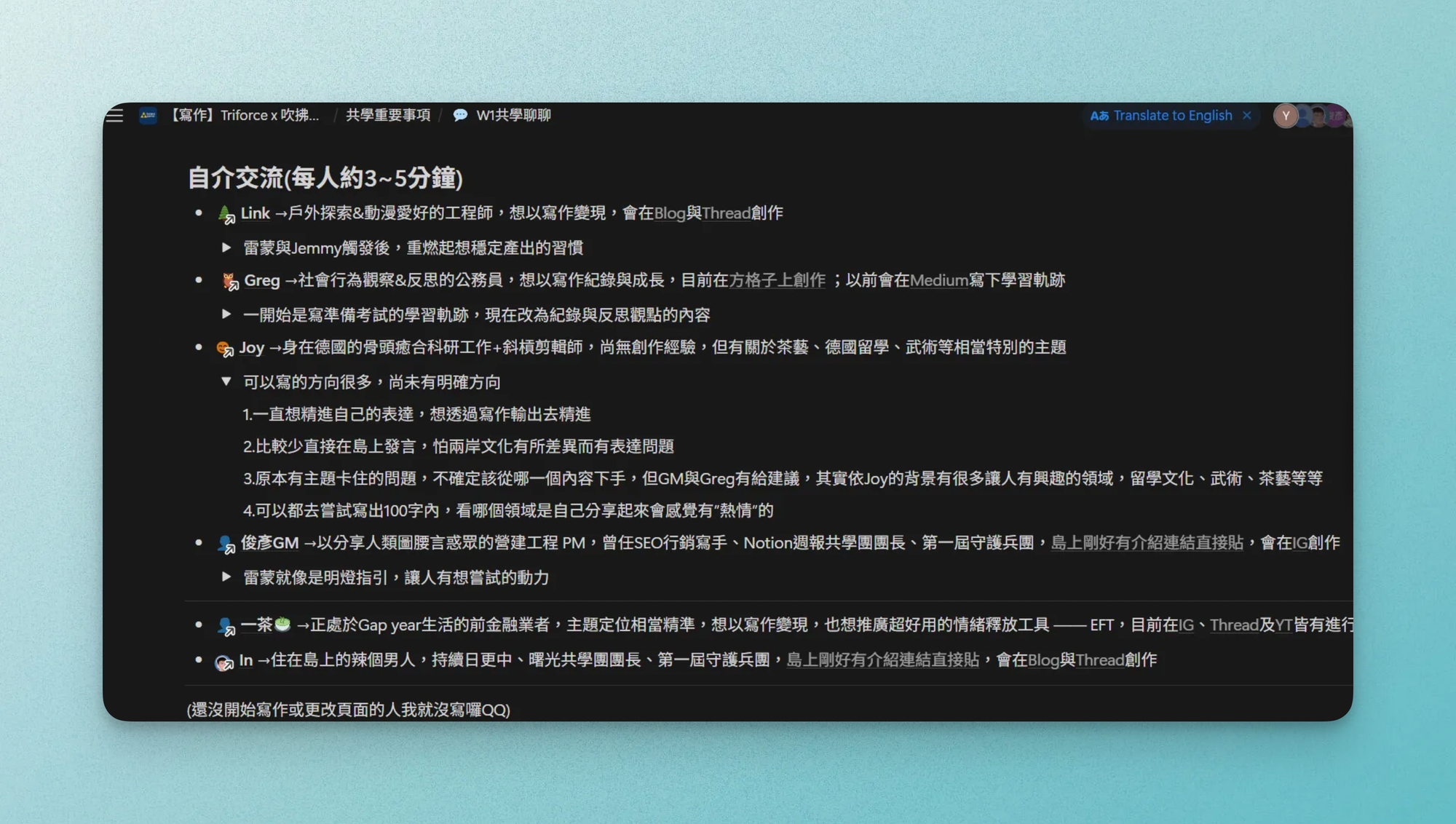Expand the 雷蒙就像是明燈指引 toggle

(x=226, y=577)
